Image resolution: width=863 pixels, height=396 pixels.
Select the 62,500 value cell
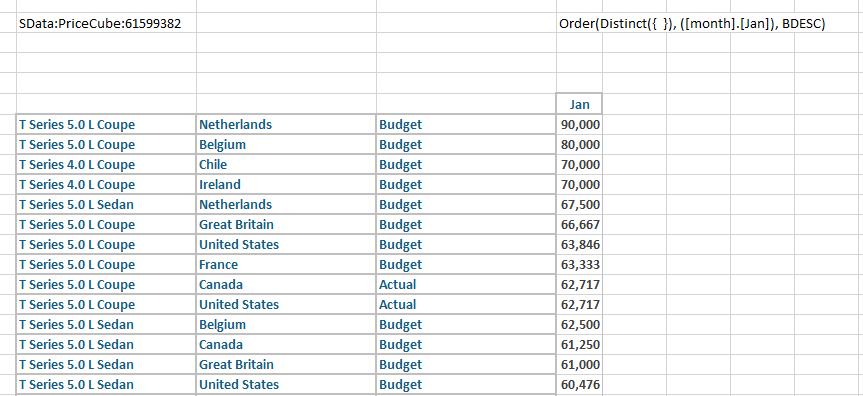[579, 324]
